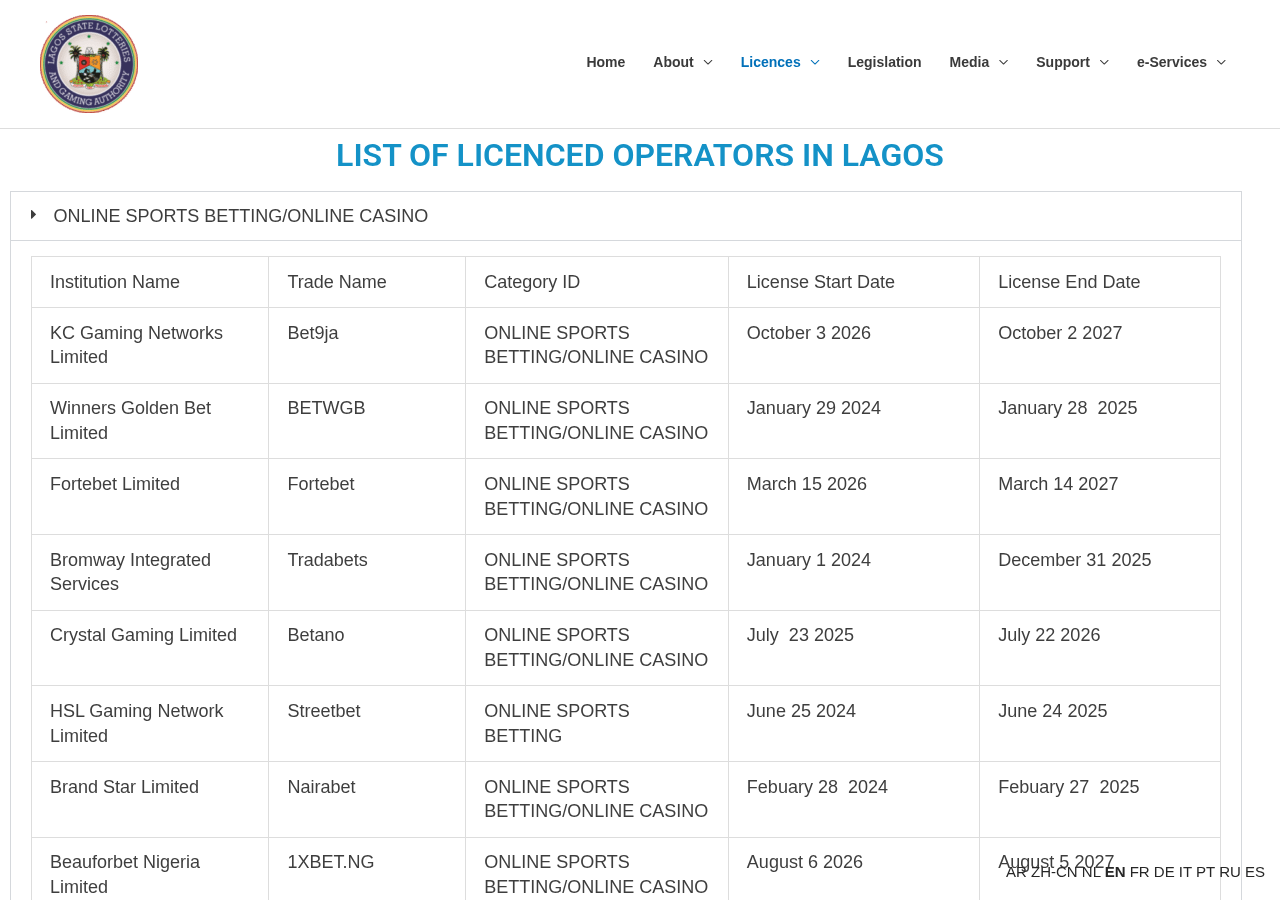This screenshot has height=900, width=1280.
Task: Select English (EN) language
Action: [x=1115, y=872]
